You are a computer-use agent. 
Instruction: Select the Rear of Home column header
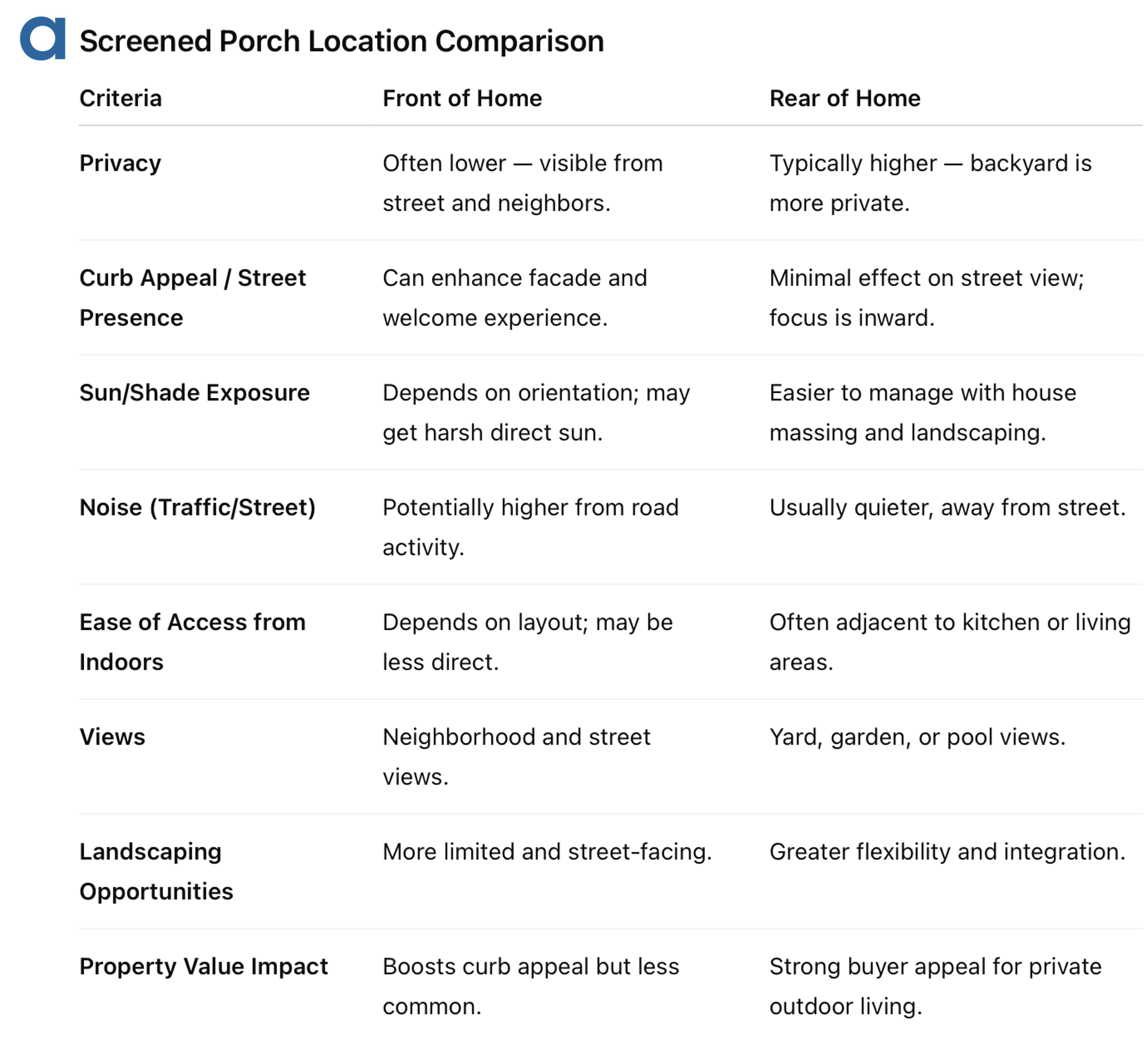point(845,99)
